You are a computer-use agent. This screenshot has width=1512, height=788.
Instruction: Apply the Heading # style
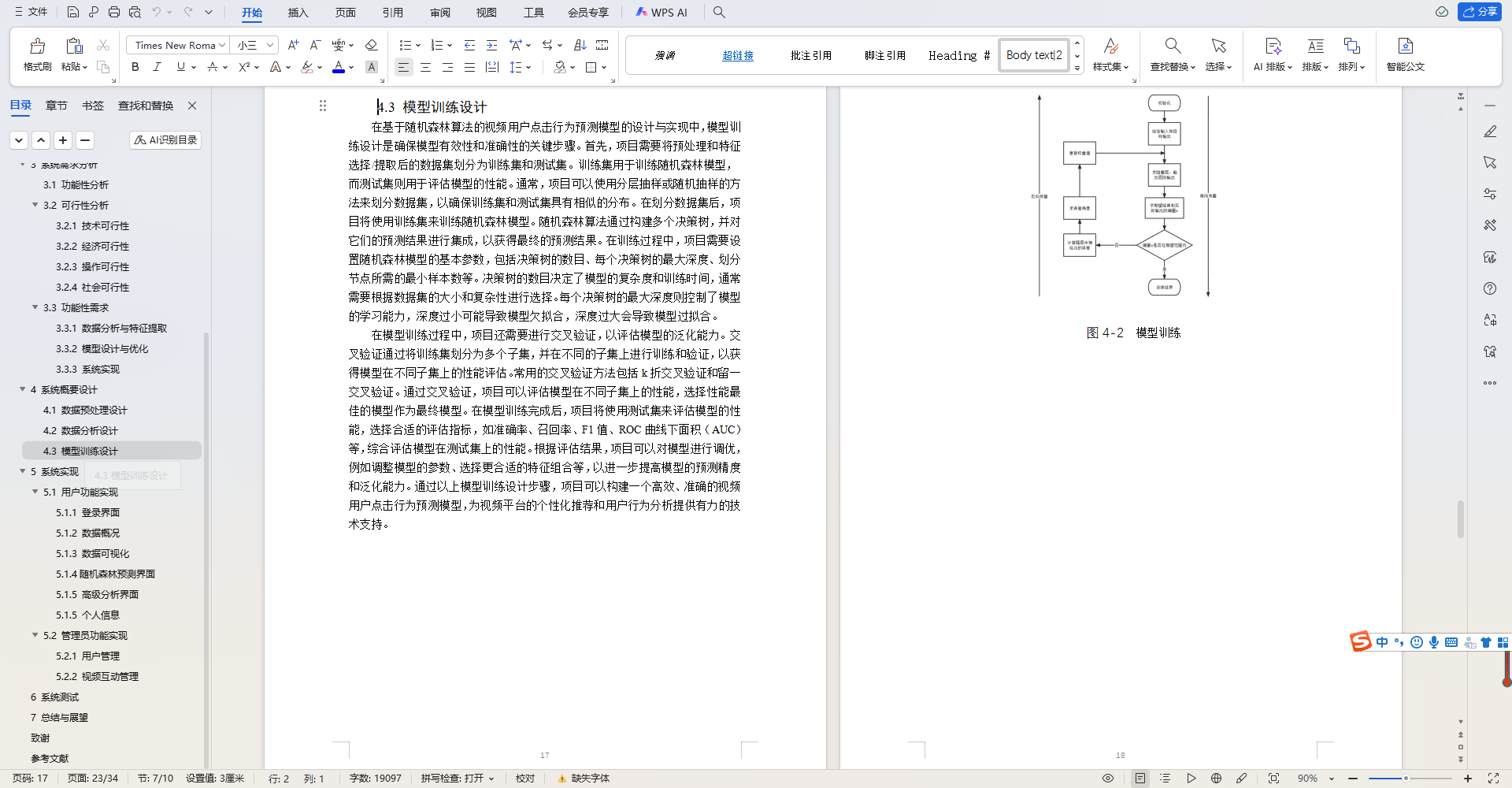point(958,55)
